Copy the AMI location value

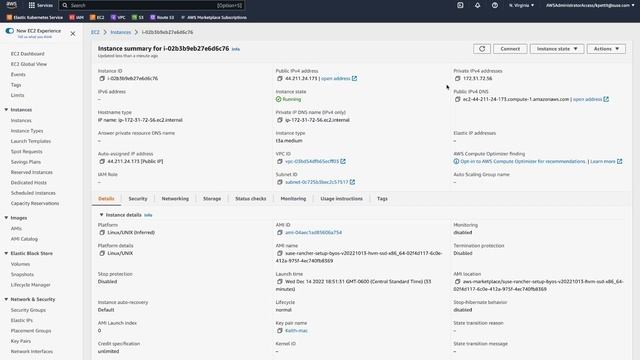click(458, 282)
